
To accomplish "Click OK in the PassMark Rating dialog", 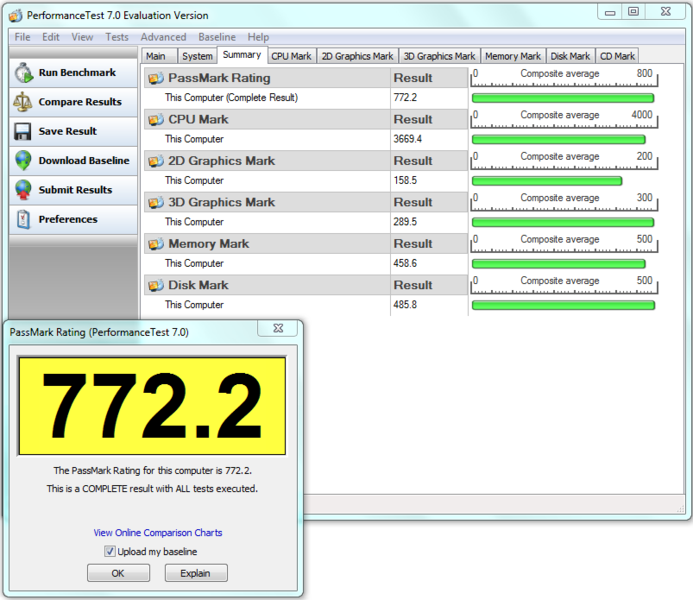I will click(x=118, y=573).
